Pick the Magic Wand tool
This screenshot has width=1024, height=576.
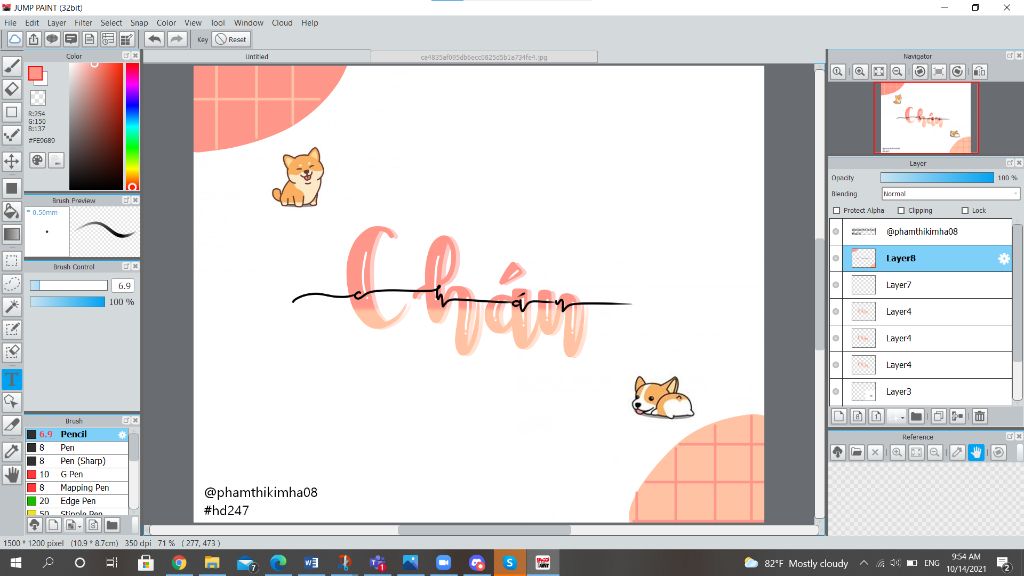[12, 306]
